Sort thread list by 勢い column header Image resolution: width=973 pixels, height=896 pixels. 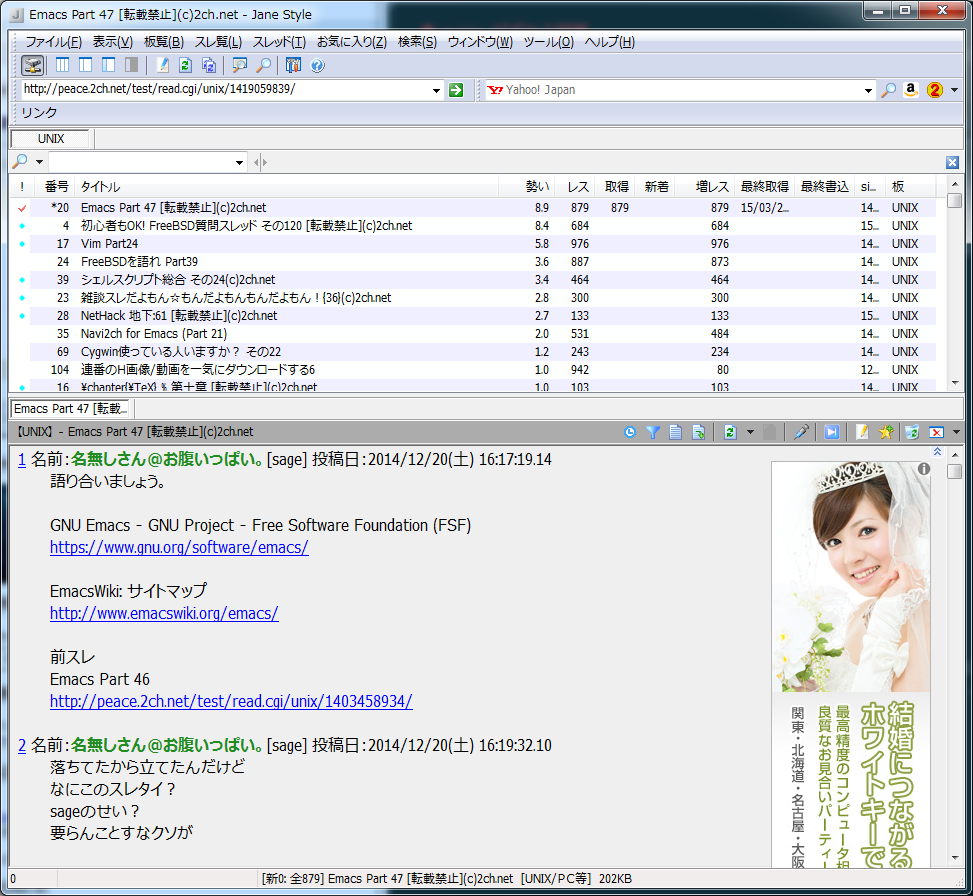(537, 187)
